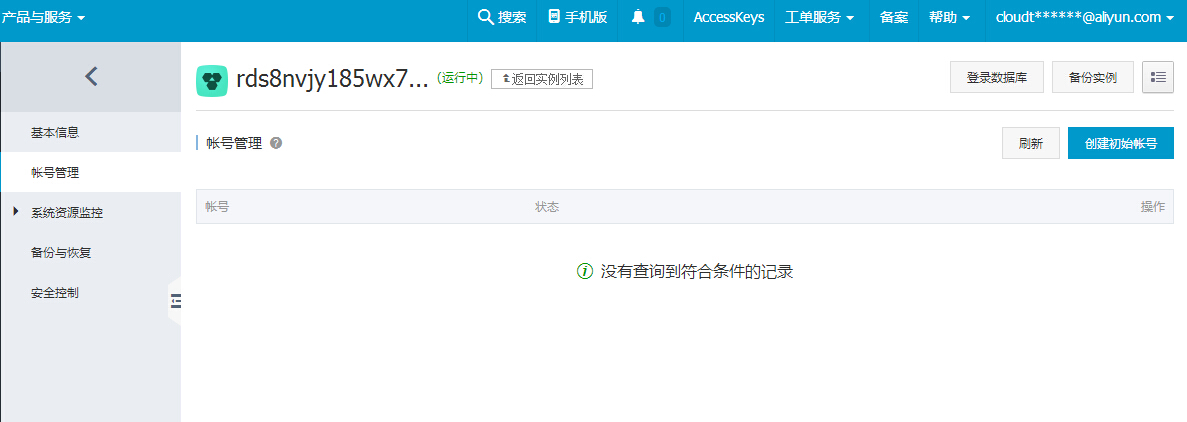The height and width of the screenshot is (422, 1187).
Task: Click the RDS instance logo icon
Action: point(212,80)
